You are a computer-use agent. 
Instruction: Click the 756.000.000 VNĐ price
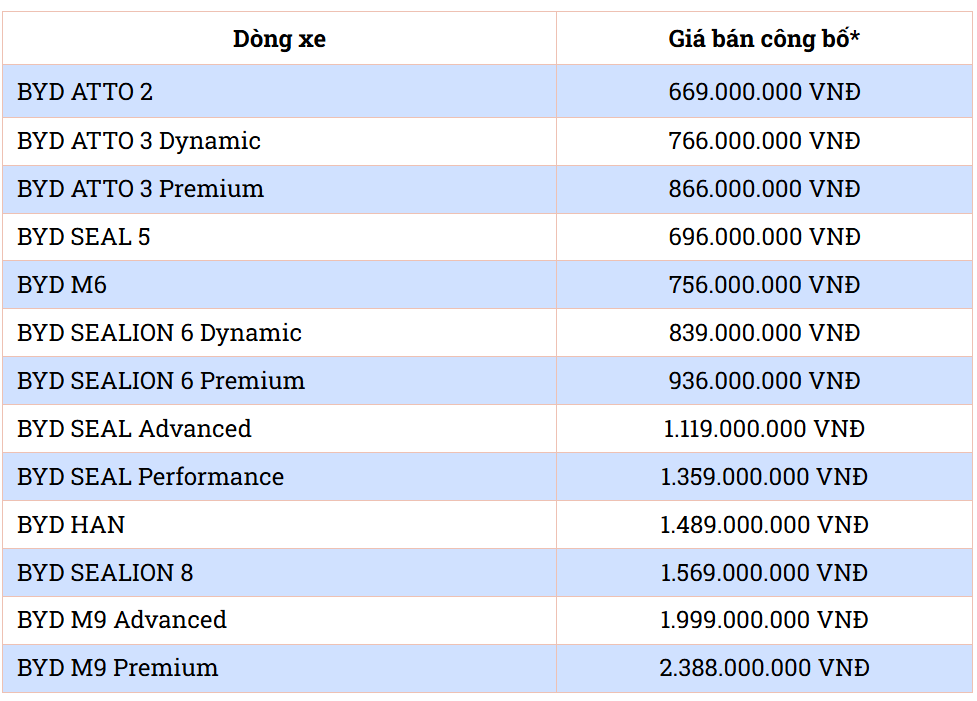click(x=764, y=285)
